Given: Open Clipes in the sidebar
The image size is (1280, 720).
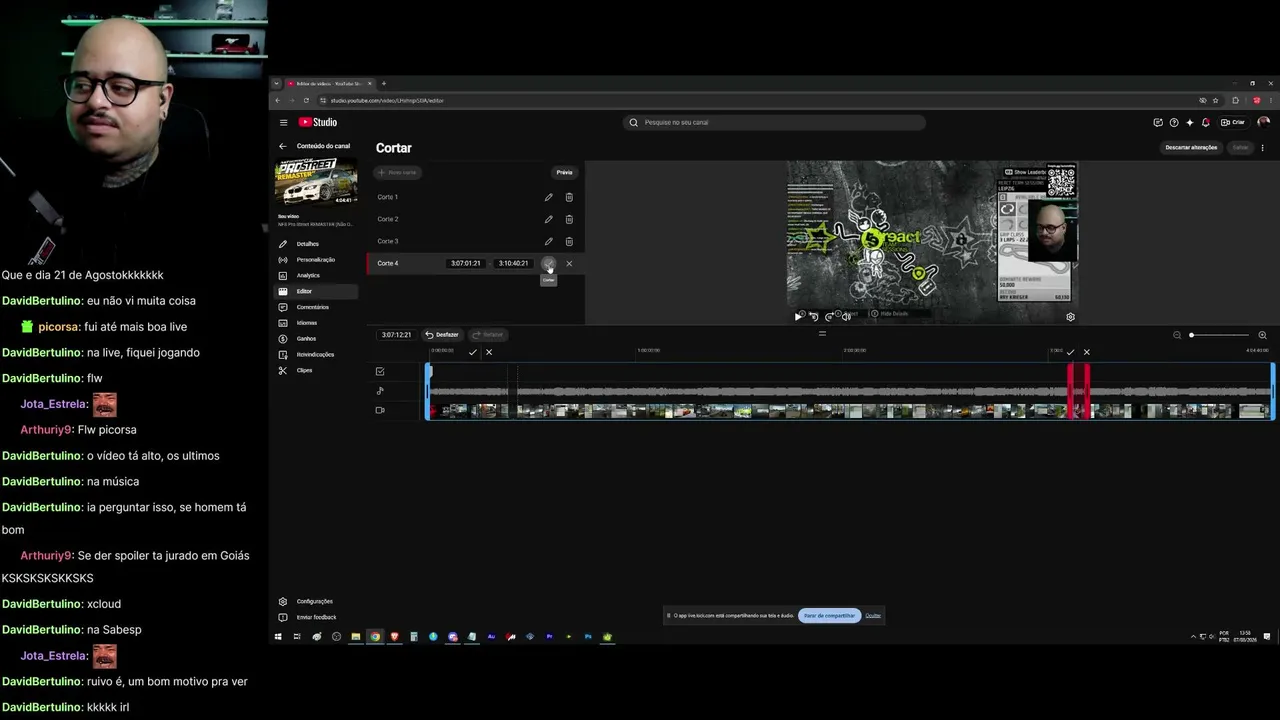Looking at the screenshot, I should pyautogui.click(x=314, y=370).
